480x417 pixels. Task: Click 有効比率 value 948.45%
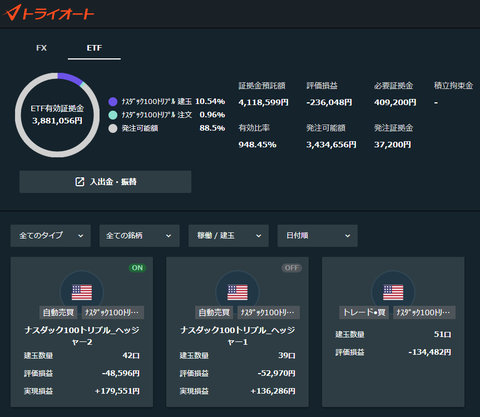(x=257, y=145)
